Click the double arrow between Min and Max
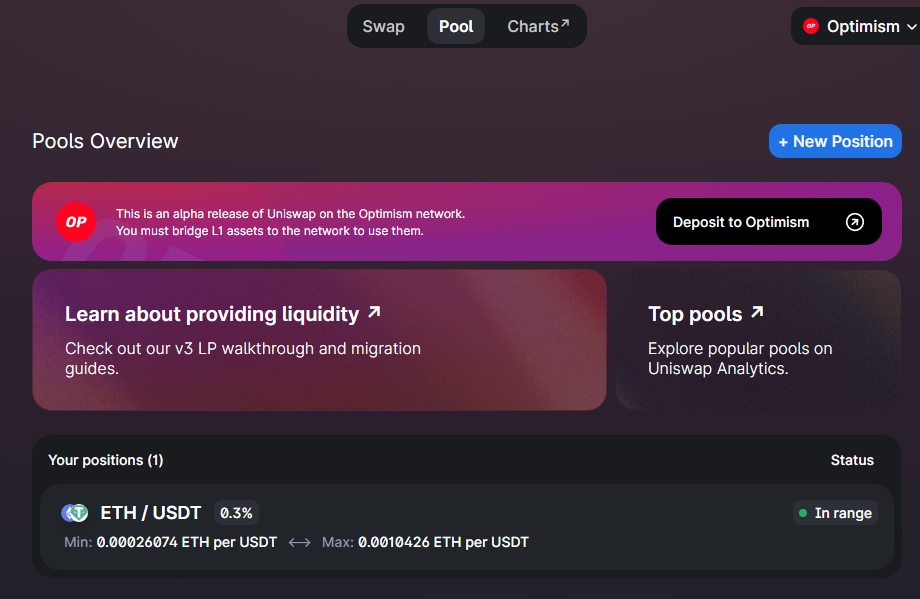Viewport: 920px width, 599px height. click(x=299, y=542)
